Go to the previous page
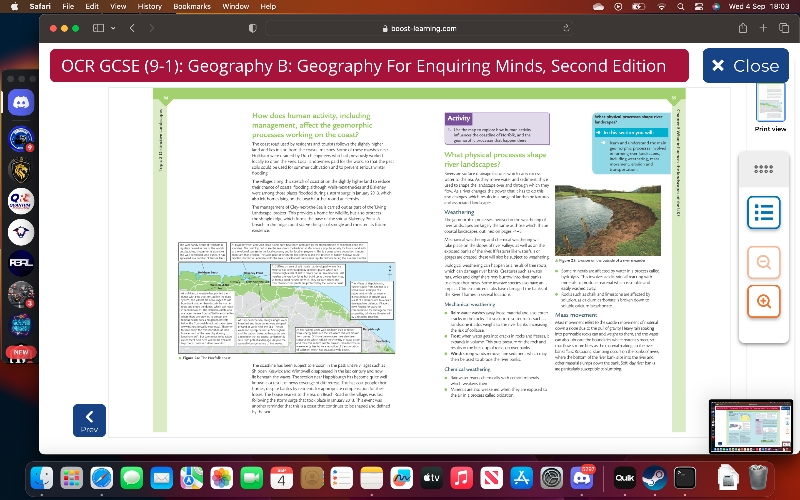 coord(89,420)
